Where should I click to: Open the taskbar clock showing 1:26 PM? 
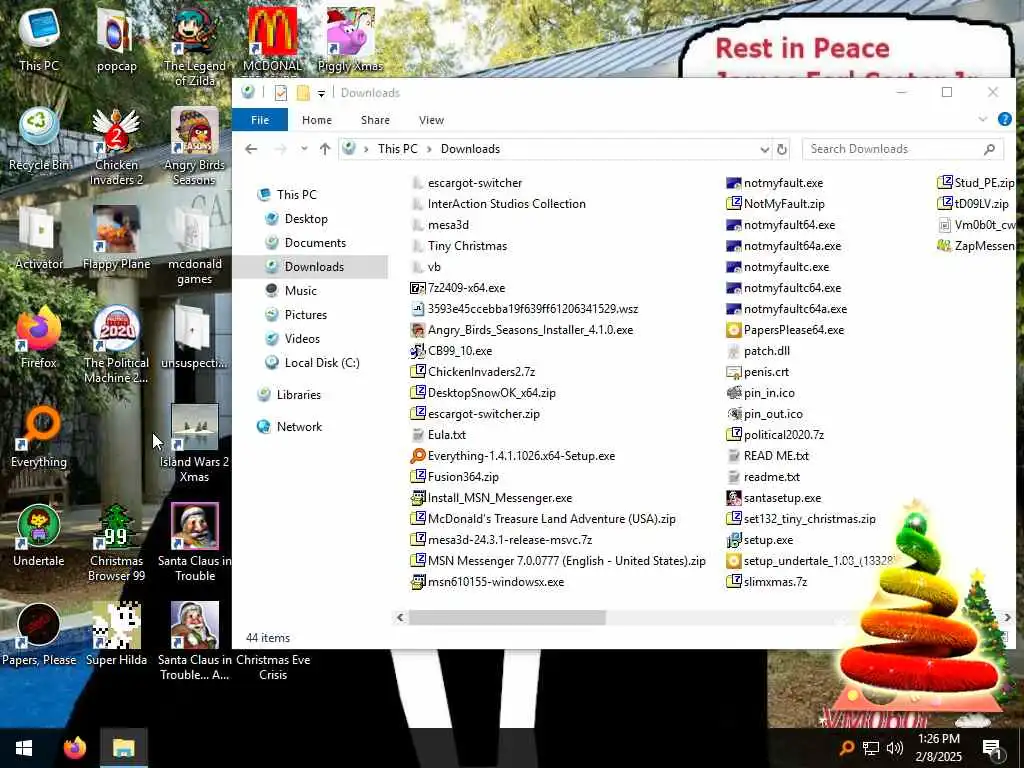tap(938, 748)
